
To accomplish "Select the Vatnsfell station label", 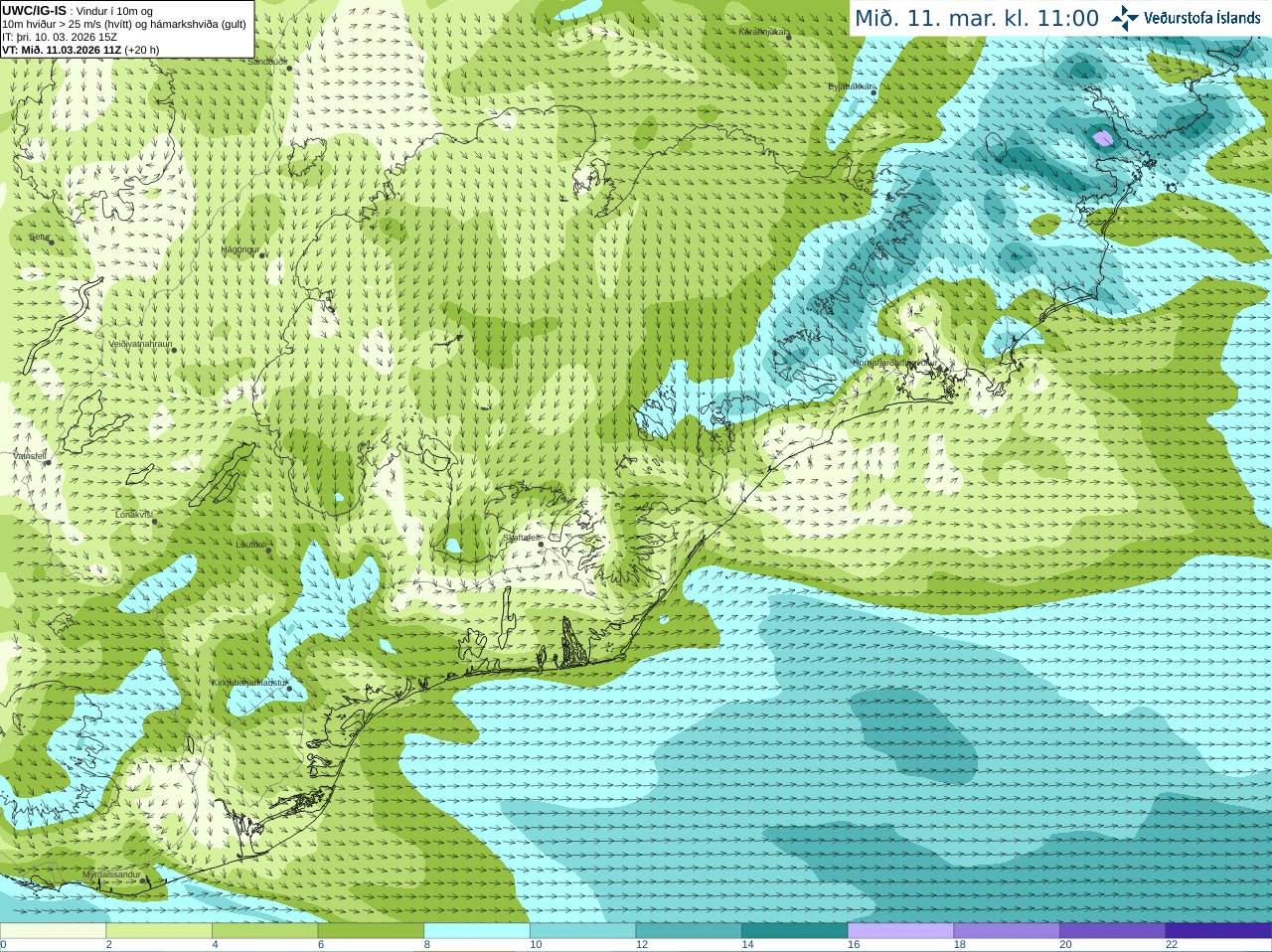I will coord(30,455).
